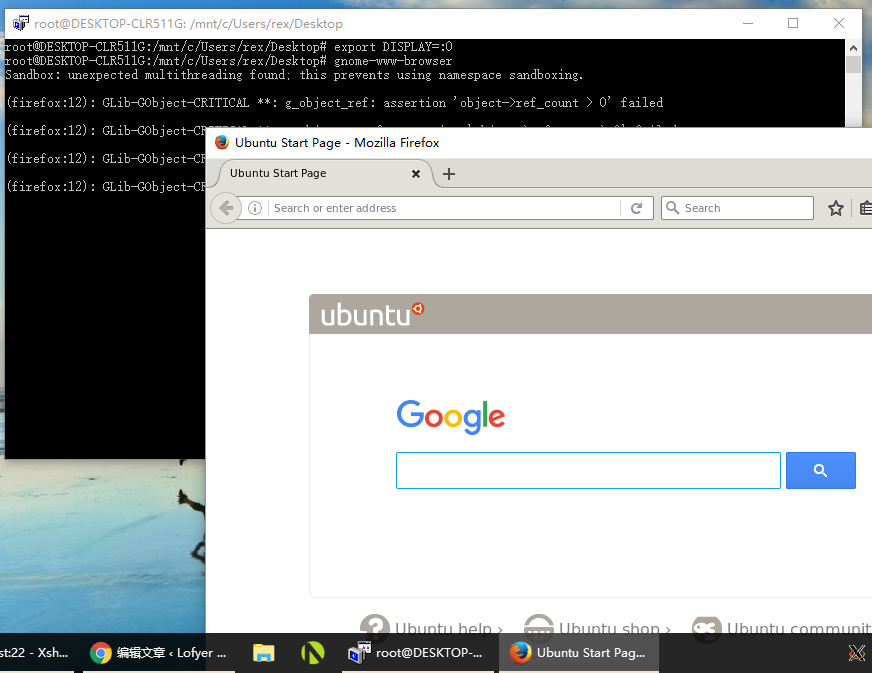Image resolution: width=872 pixels, height=673 pixels.
Task: Click the Firefox icon in window title bar
Action: tap(222, 142)
